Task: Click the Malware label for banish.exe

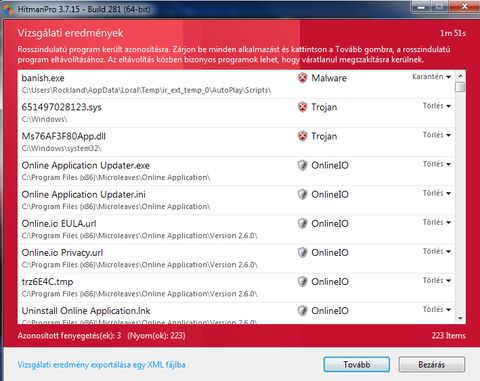Action: tap(329, 78)
